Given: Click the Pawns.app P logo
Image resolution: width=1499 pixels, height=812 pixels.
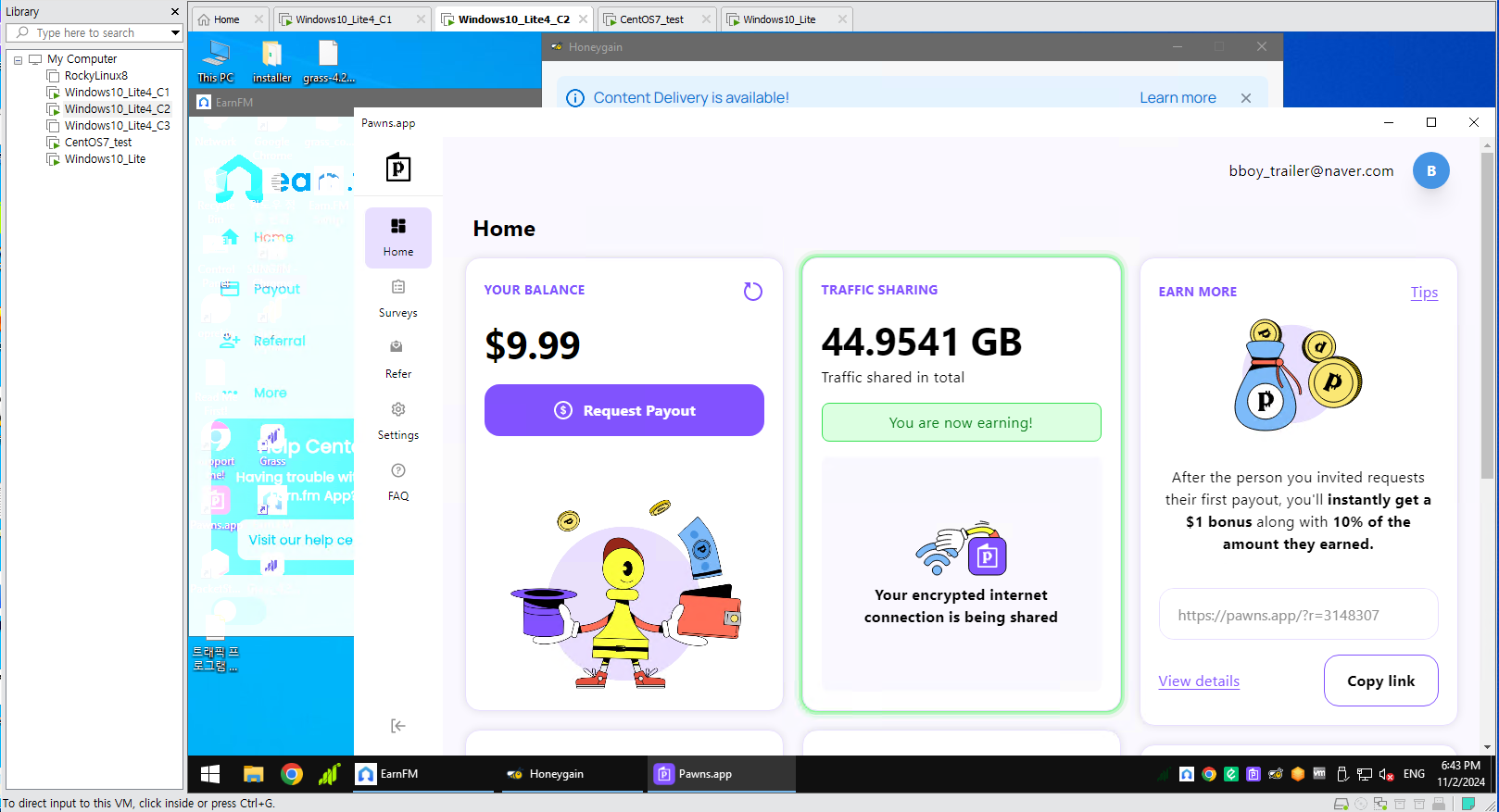Looking at the screenshot, I should (398, 168).
